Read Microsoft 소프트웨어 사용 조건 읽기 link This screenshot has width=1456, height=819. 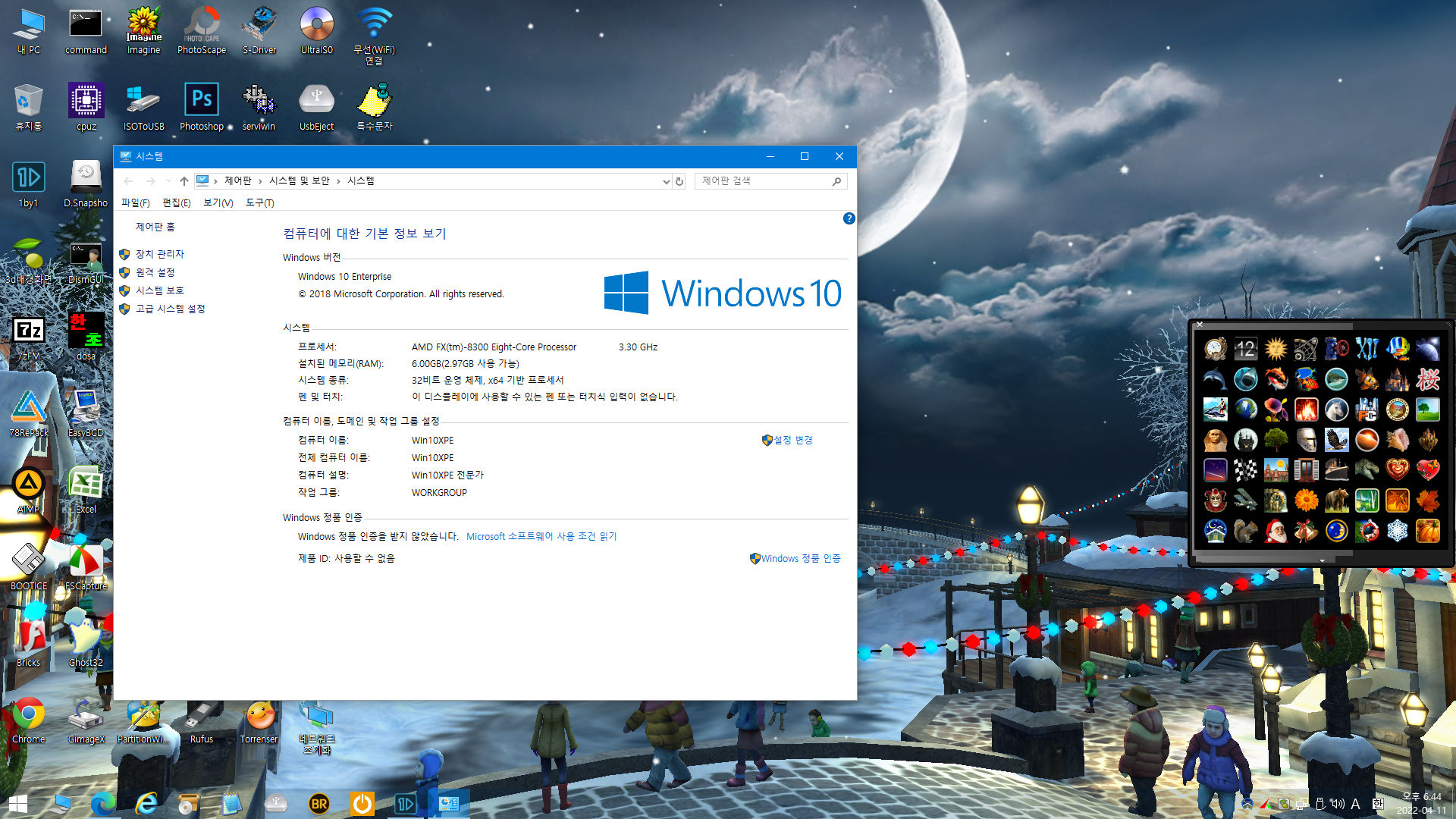541,536
